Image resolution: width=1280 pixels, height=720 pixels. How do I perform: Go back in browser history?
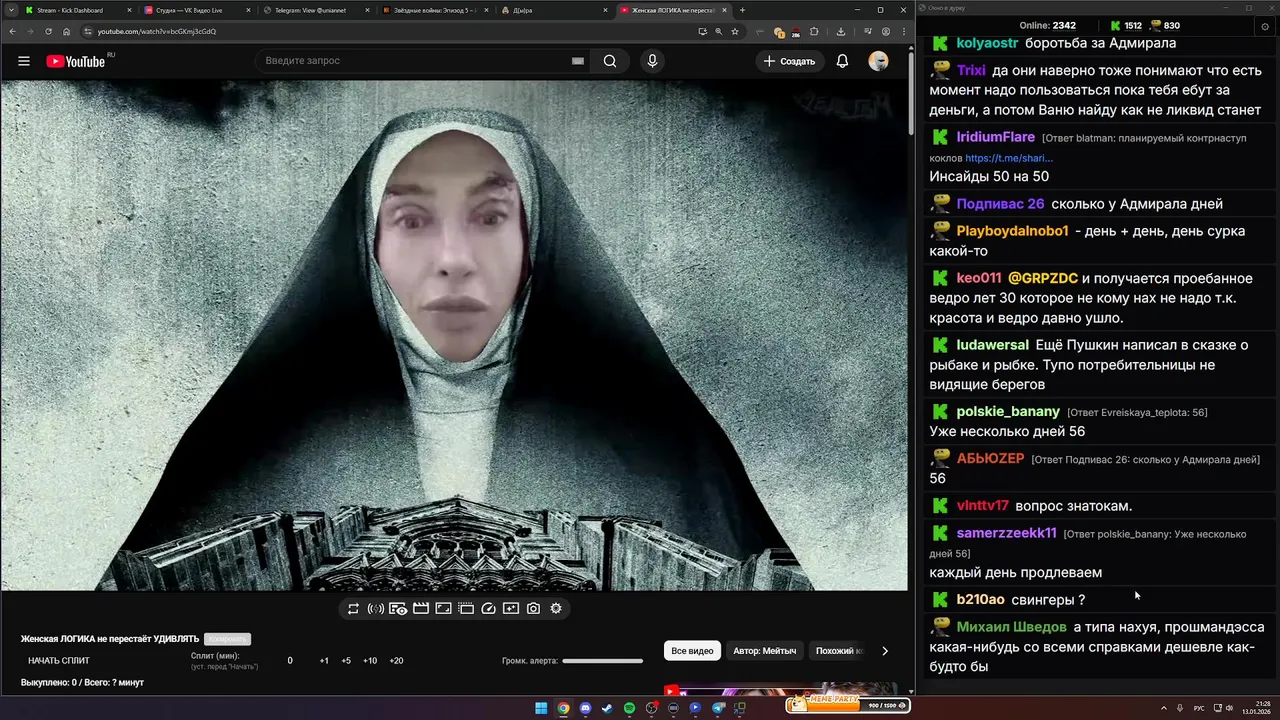pos(13,31)
